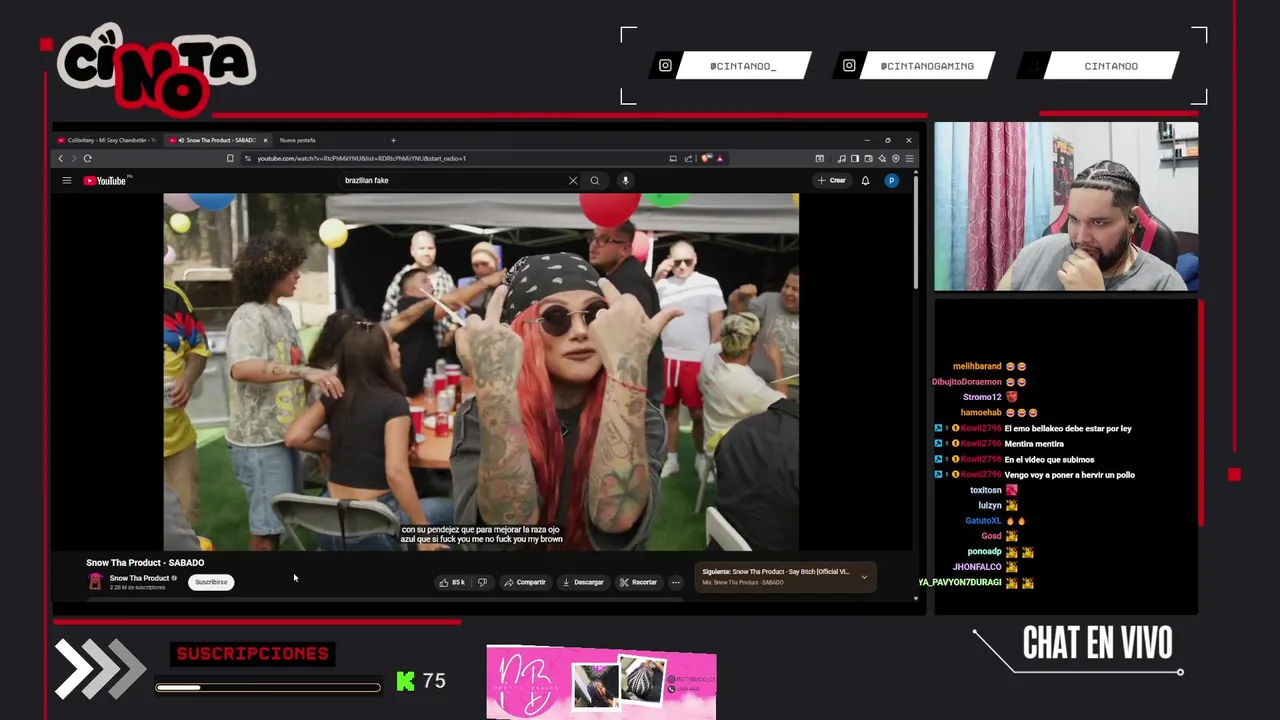Screen dimensions: 1280x720
Task: Open the more actions three-dot menu
Action: click(676, 582)
